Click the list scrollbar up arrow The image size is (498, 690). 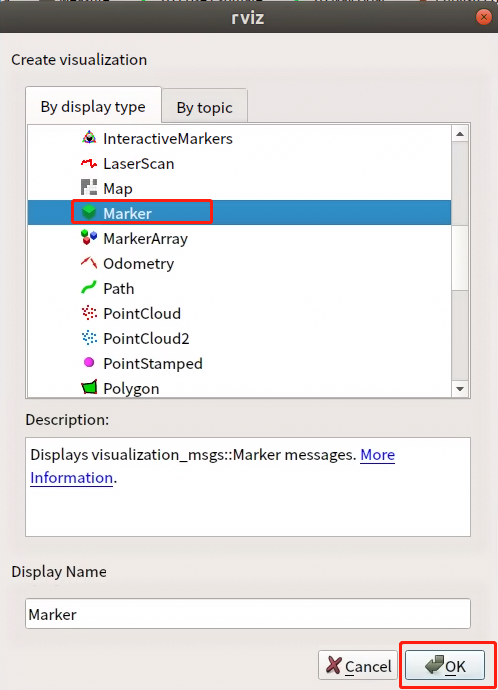click(x=460, y=134)
